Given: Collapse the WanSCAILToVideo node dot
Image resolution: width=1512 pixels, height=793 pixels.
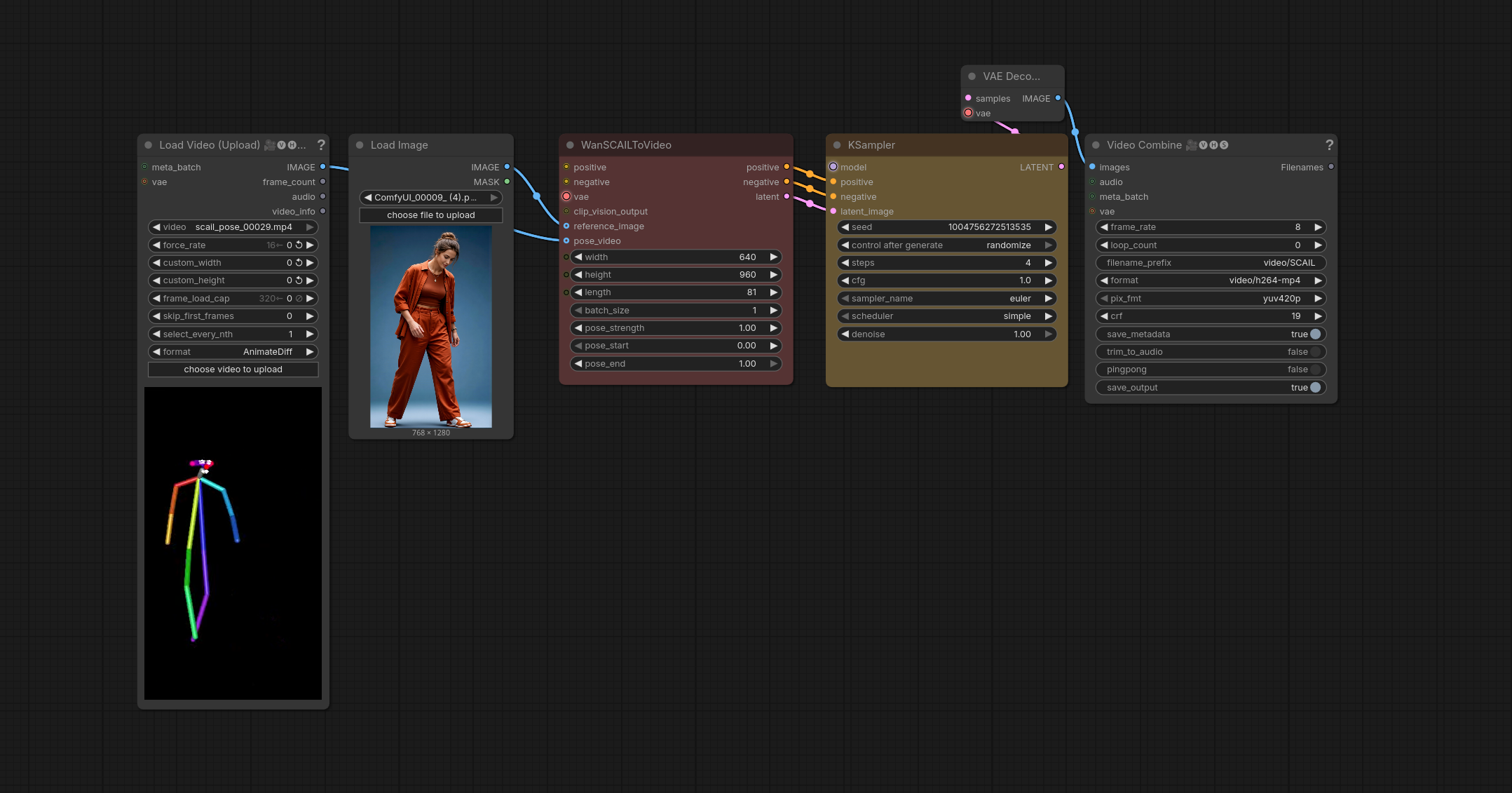Looking at the screenshot, I should [x=570, y=145].
